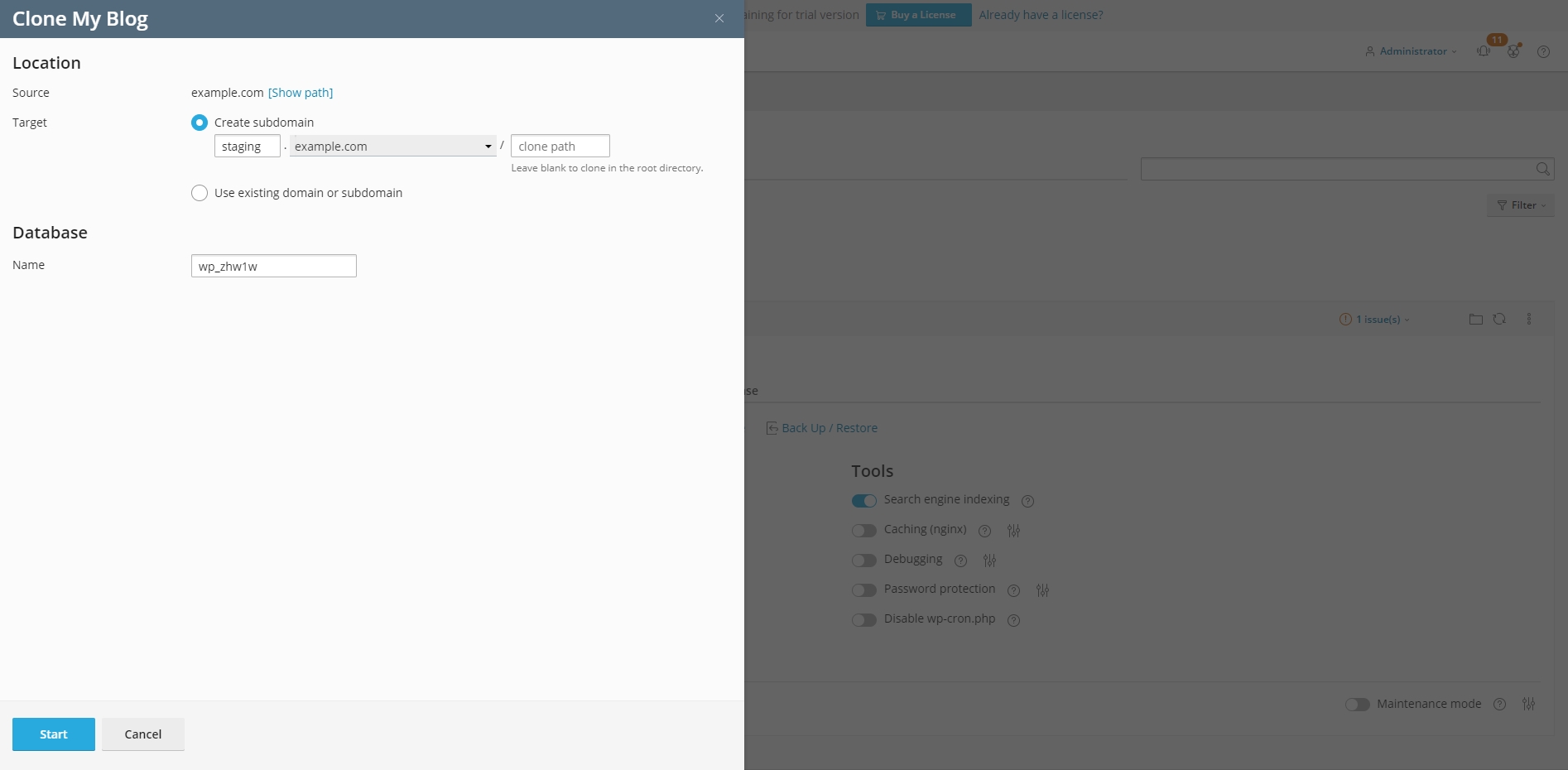Expand the 1 issue(s) dropdown
1568x770 pixels.
coord(1377,320)
